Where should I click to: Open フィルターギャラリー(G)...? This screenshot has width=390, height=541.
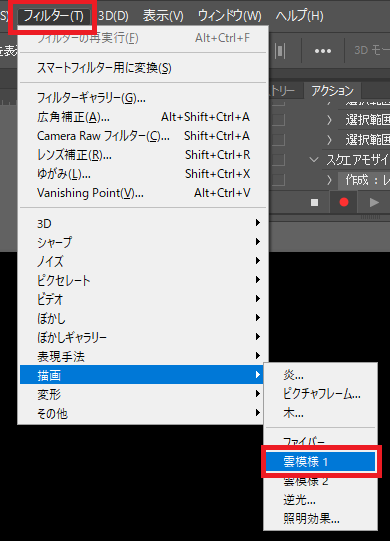[x=143, y=98]
